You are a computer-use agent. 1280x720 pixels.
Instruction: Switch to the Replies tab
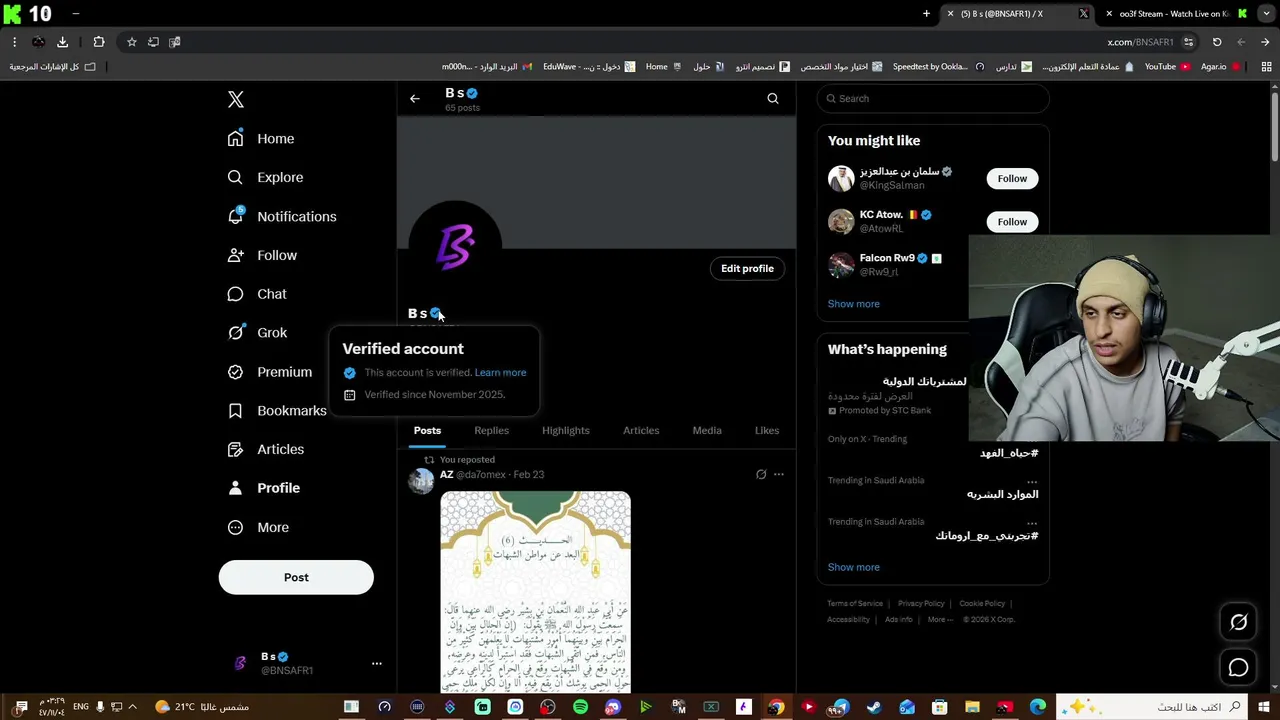pyautogui.click(x=491, y=431)
